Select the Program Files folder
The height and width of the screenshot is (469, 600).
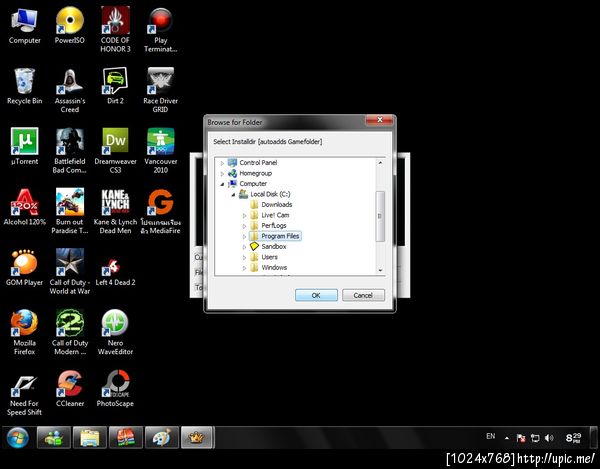(275, 236)
